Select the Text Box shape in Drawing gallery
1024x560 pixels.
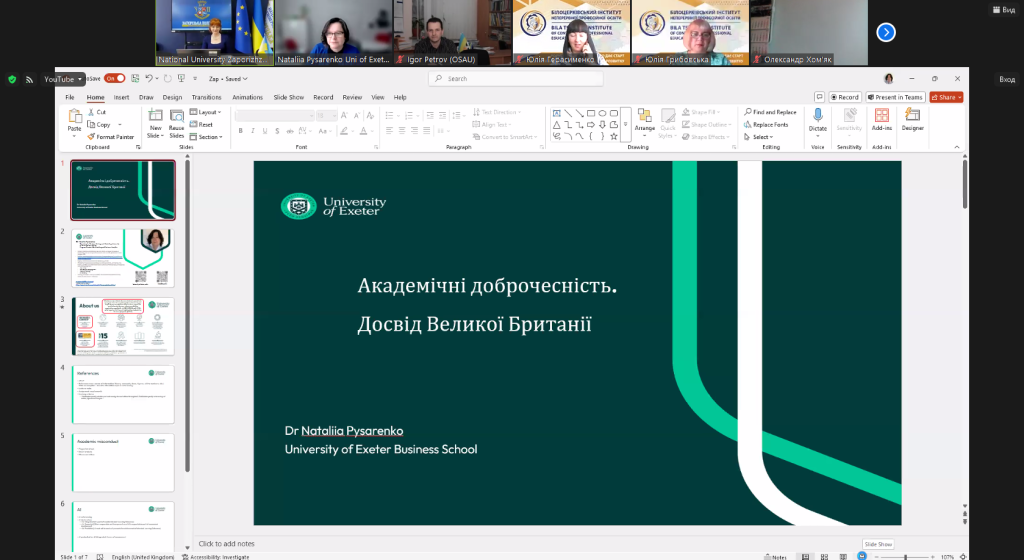(556, 113)
